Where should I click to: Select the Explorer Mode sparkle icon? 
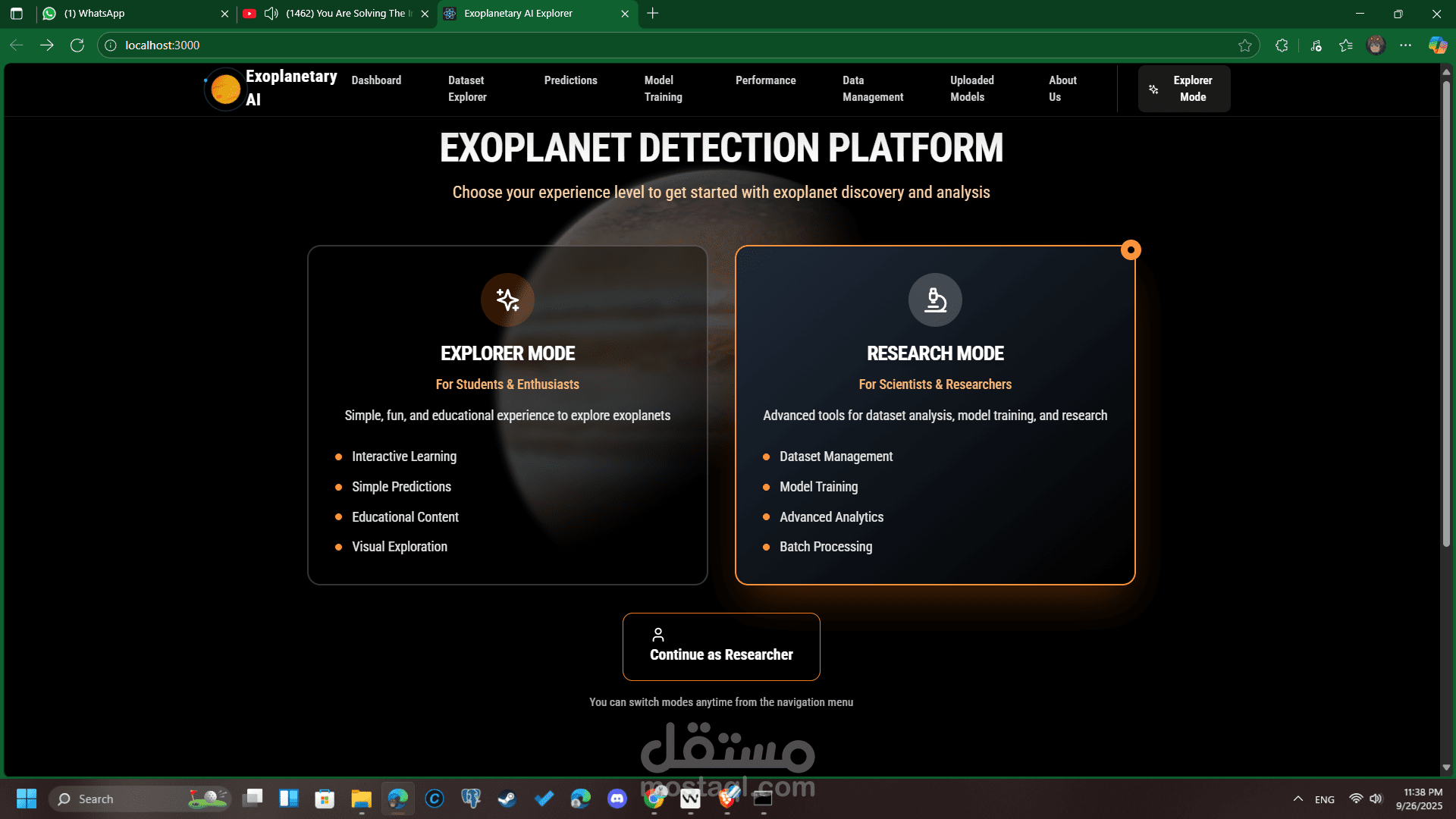coord(507,300)
